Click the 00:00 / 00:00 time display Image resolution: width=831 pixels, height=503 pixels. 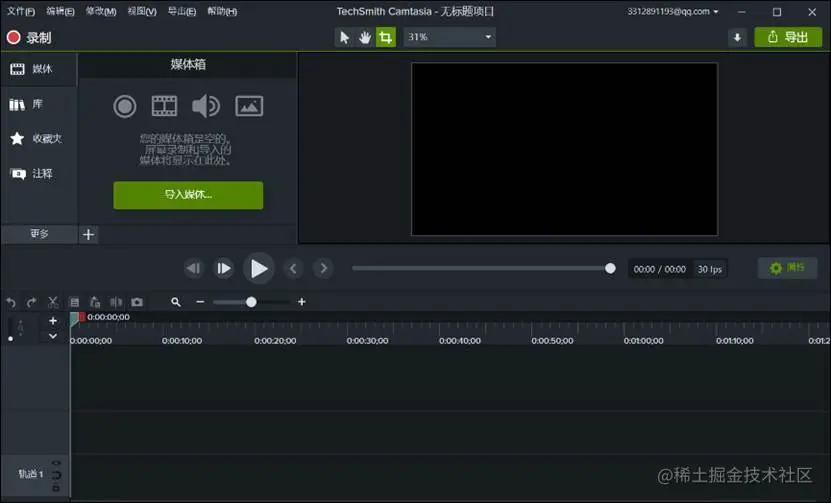point(659,269)
